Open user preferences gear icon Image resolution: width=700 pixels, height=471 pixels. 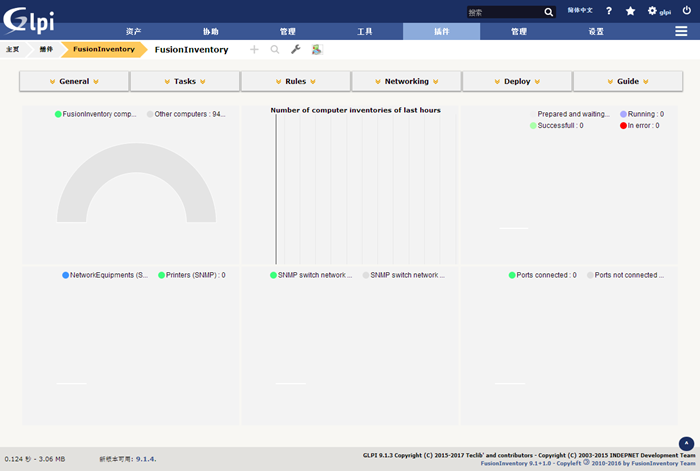[x=652, y=11]
